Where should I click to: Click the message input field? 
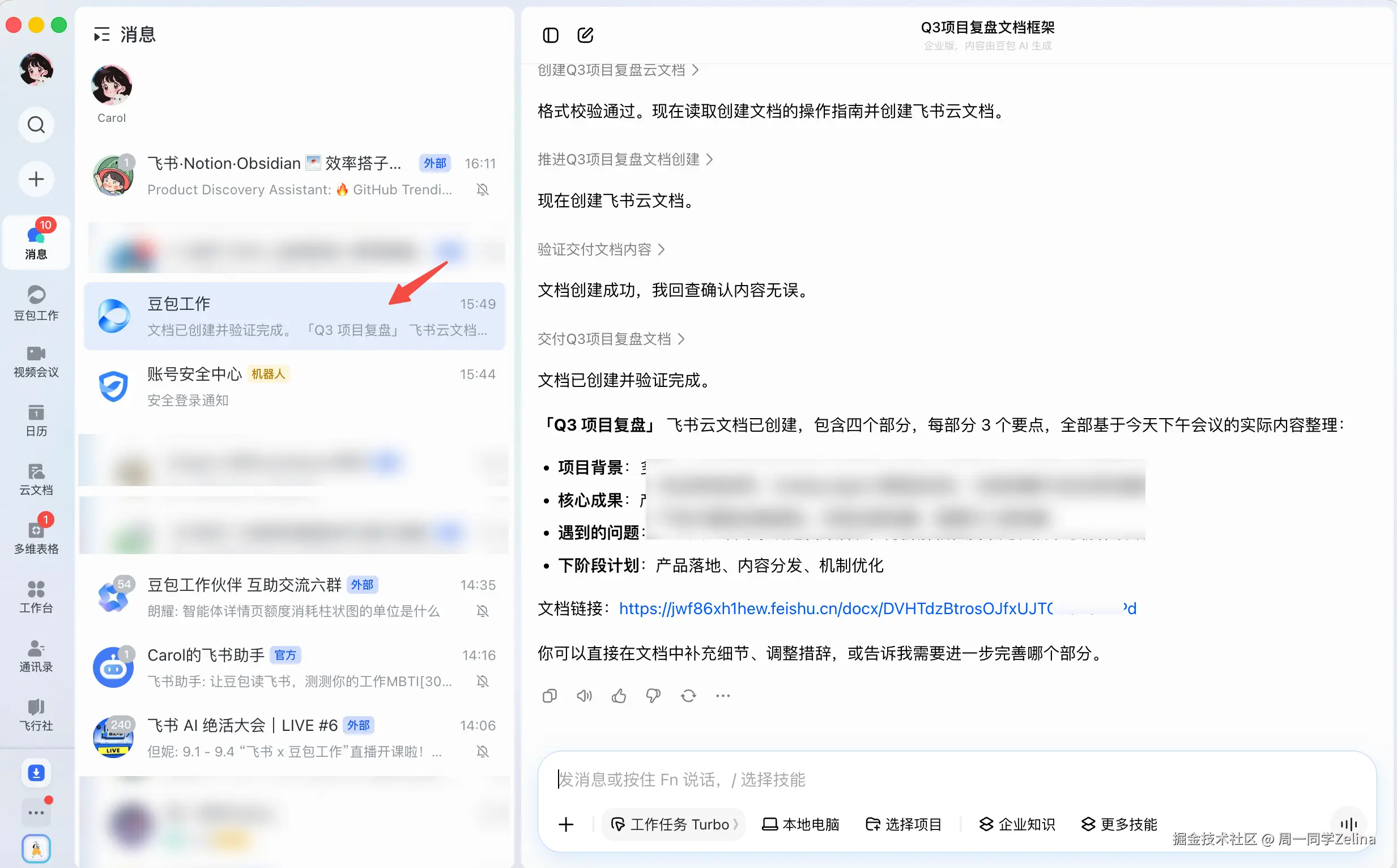(x=956, y=779)
